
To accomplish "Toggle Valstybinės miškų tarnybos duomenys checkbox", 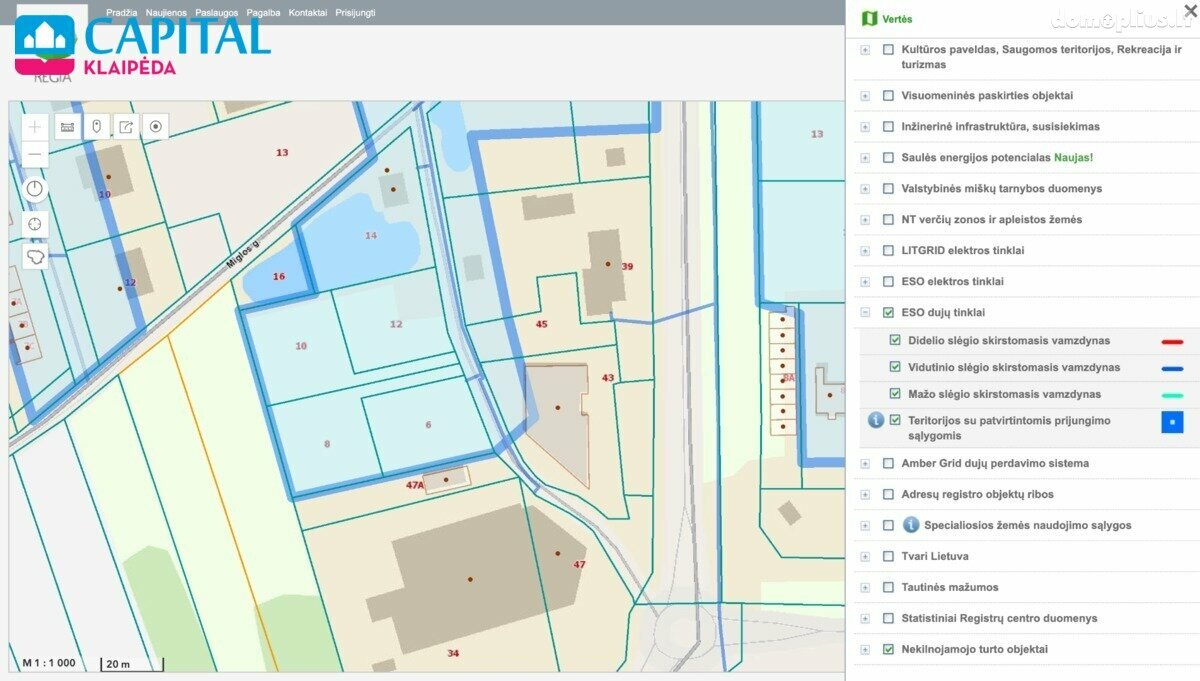I will pyautogui.click(x=888, y=189).
